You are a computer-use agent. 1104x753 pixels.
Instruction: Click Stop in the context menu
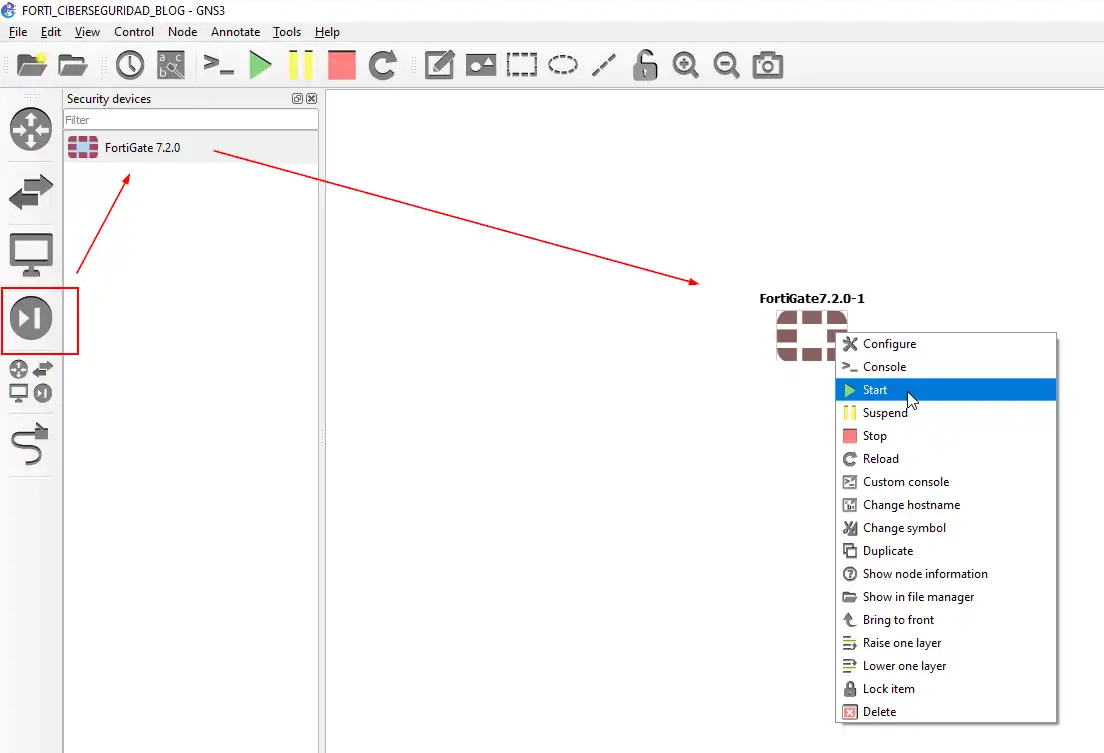click(x=946, y=436)
